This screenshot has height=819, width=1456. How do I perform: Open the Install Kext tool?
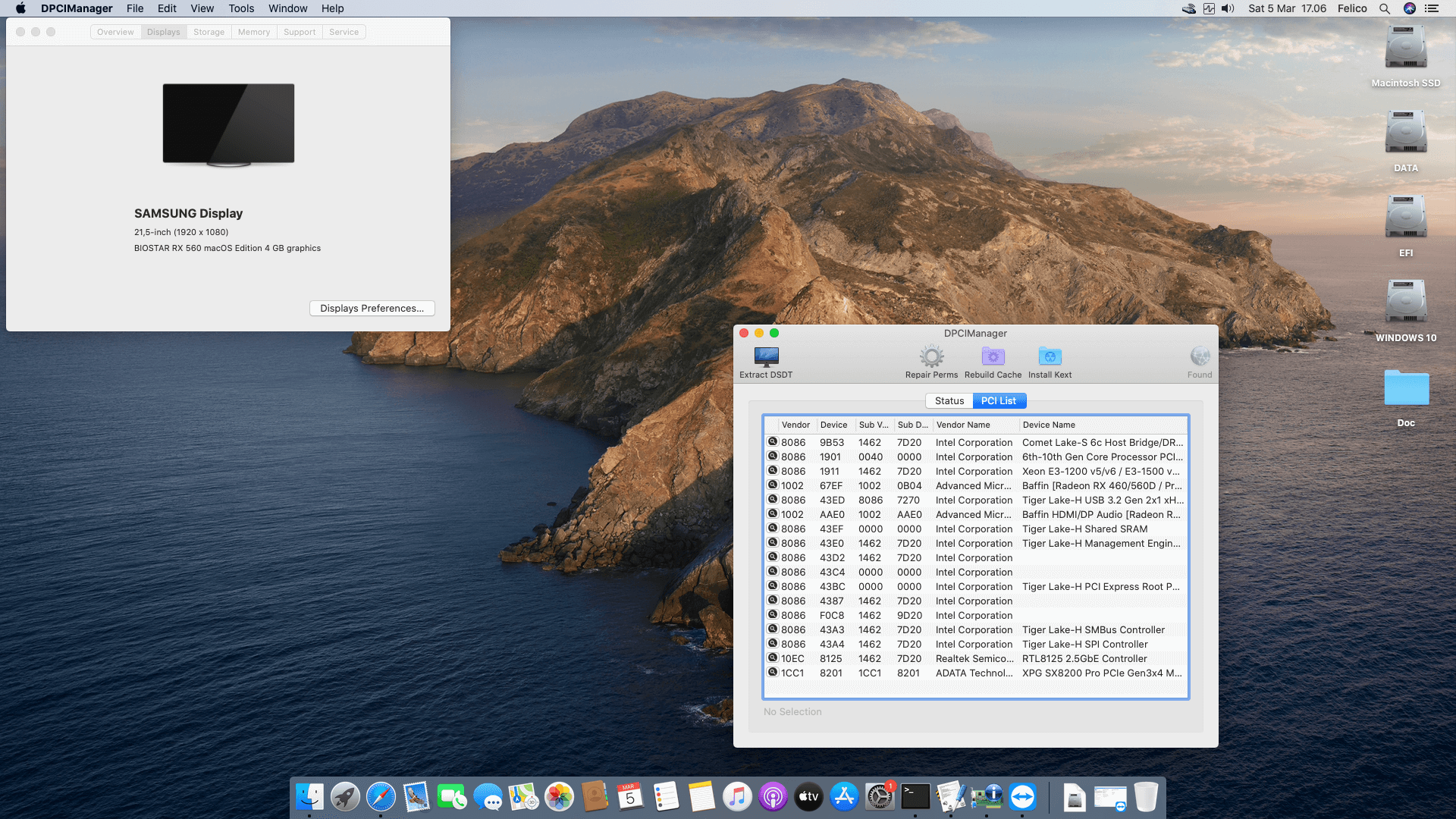(x=1050, y=356)
